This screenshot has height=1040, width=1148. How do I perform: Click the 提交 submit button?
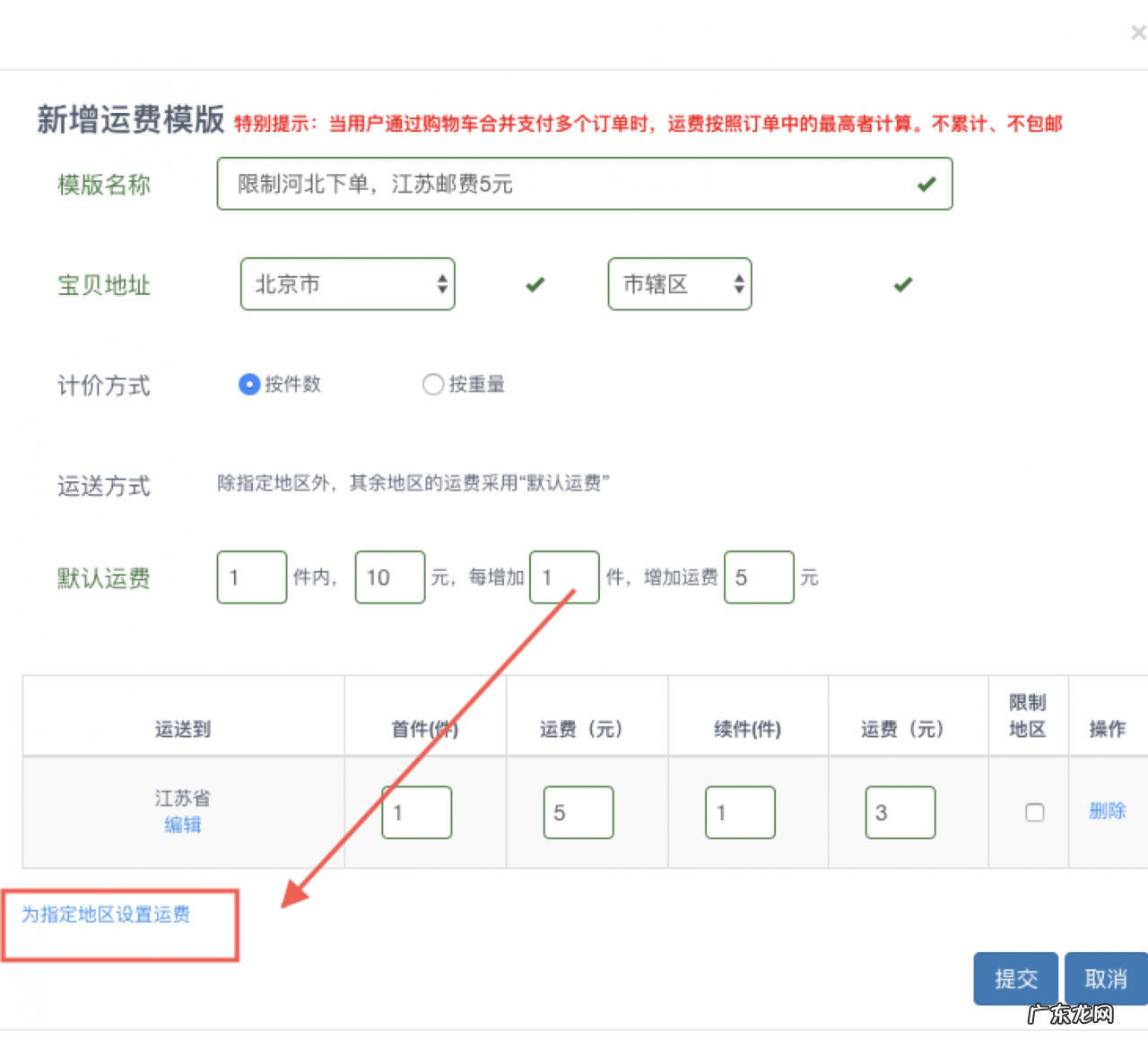coord(1015,978)
